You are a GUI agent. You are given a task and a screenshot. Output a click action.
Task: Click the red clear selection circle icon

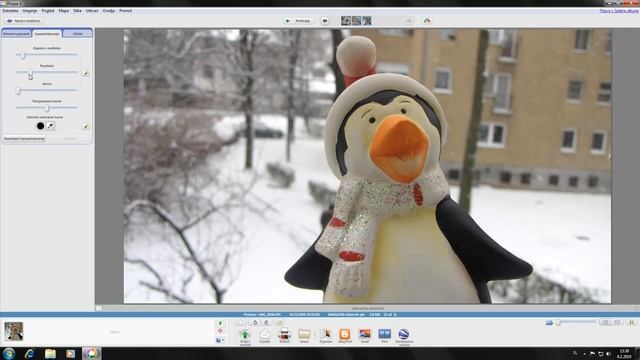click(220, 331)
